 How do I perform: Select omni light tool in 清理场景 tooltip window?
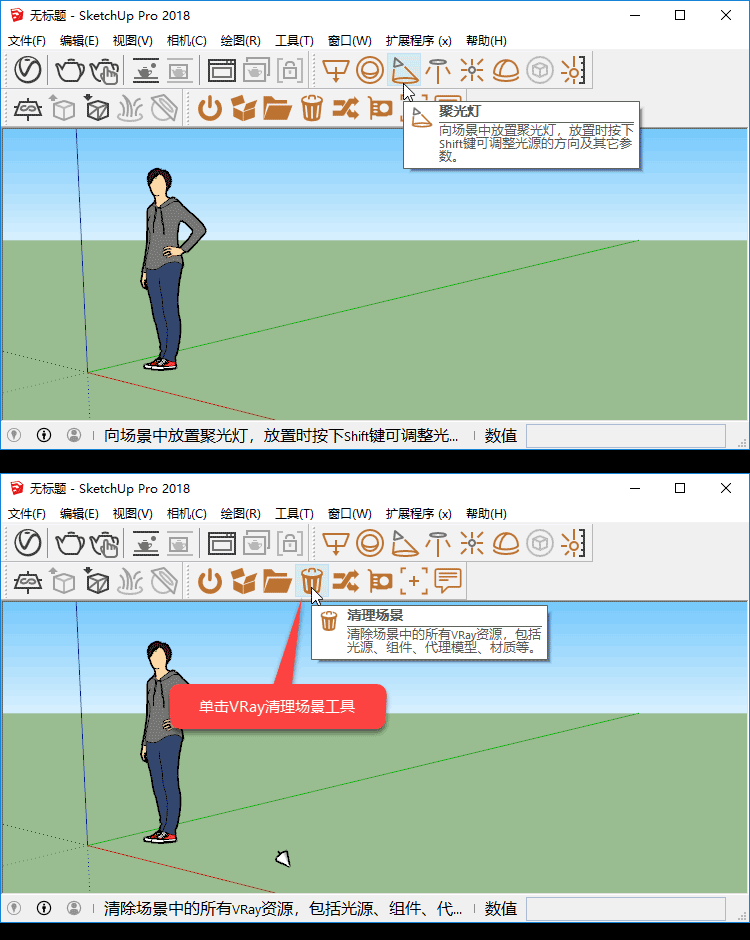(472, 543)
